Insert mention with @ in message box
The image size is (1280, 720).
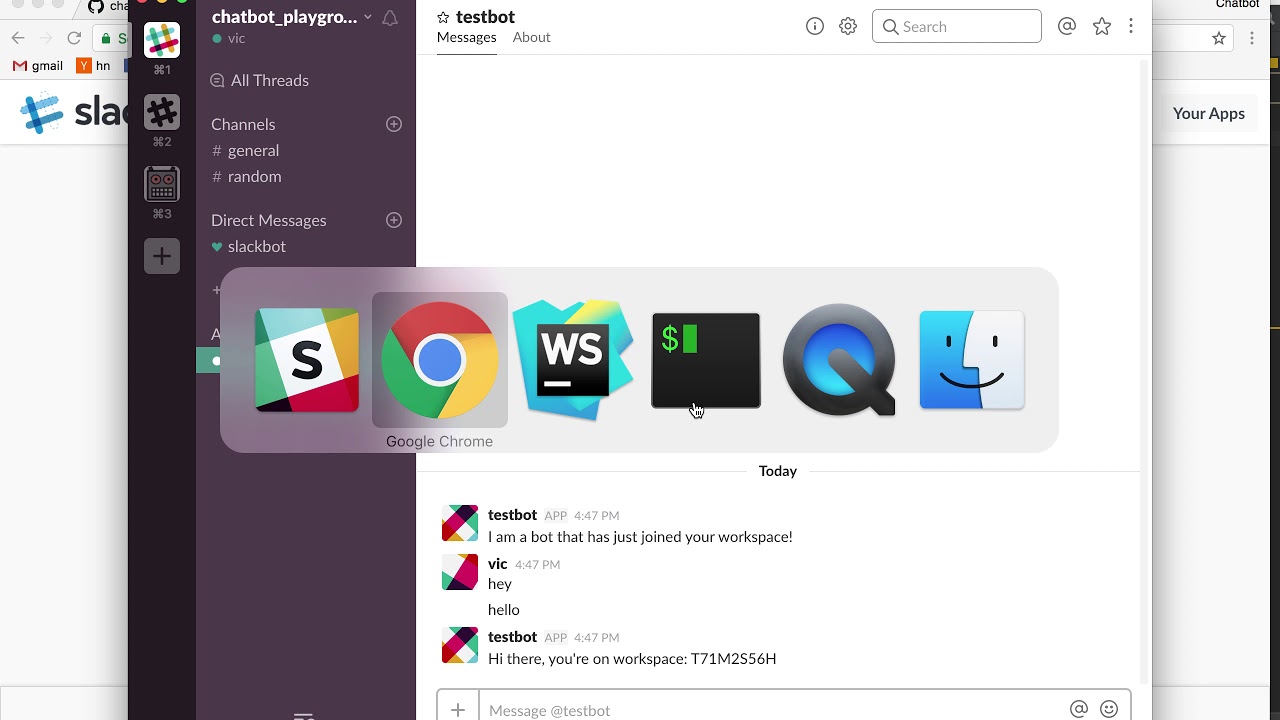coord(1078,709)
